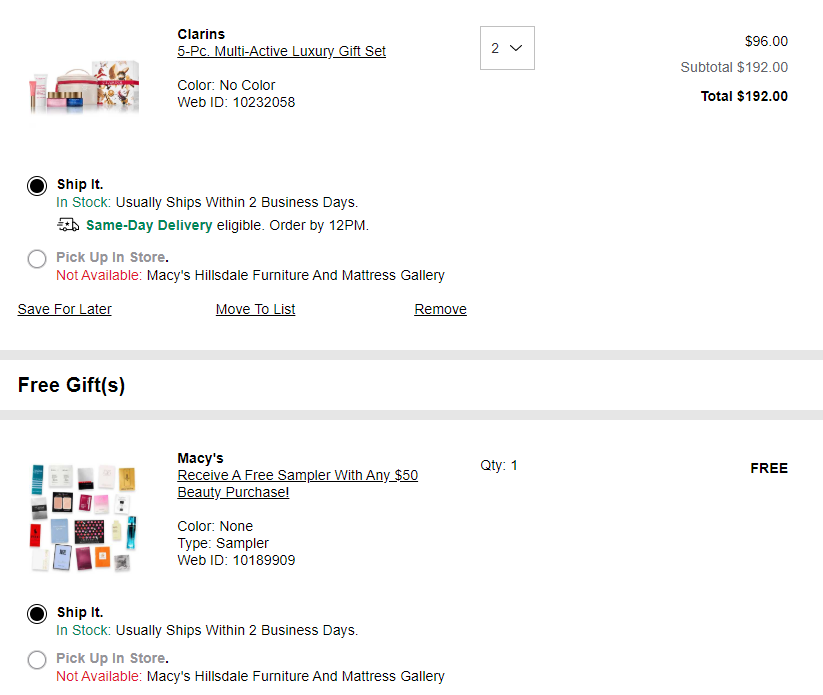Click the Clarins brand name
823x695 pixels.
click(201, 34)
